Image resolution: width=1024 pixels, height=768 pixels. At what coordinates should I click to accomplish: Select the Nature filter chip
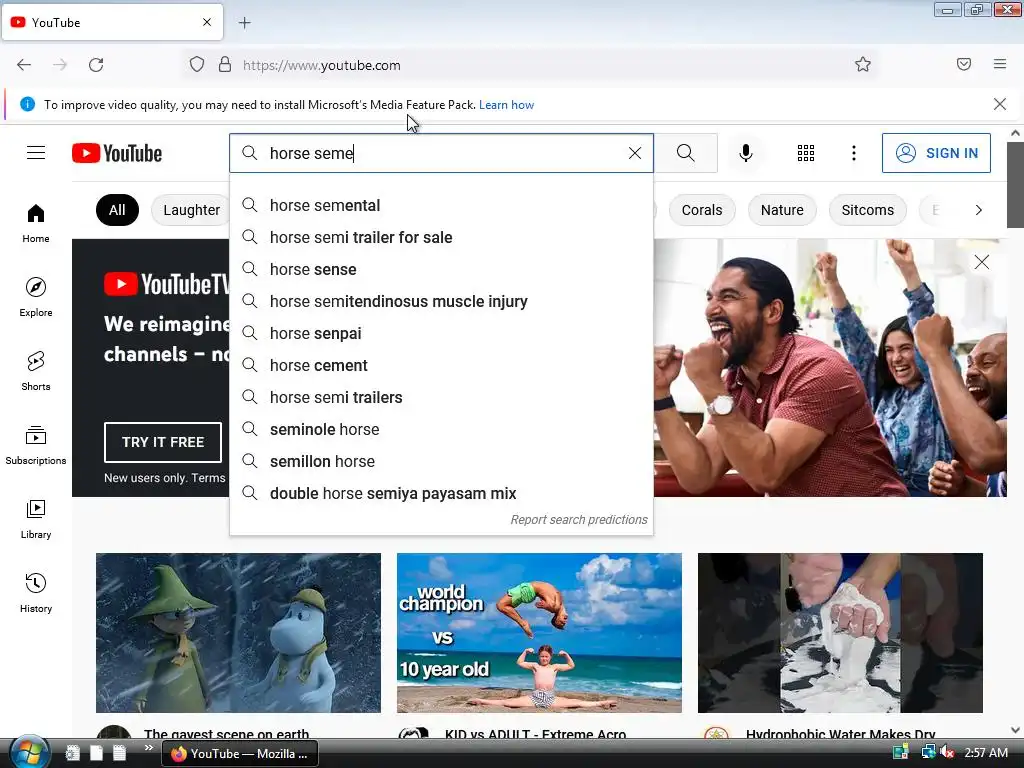pyautogui.click(x=782, y=210)
